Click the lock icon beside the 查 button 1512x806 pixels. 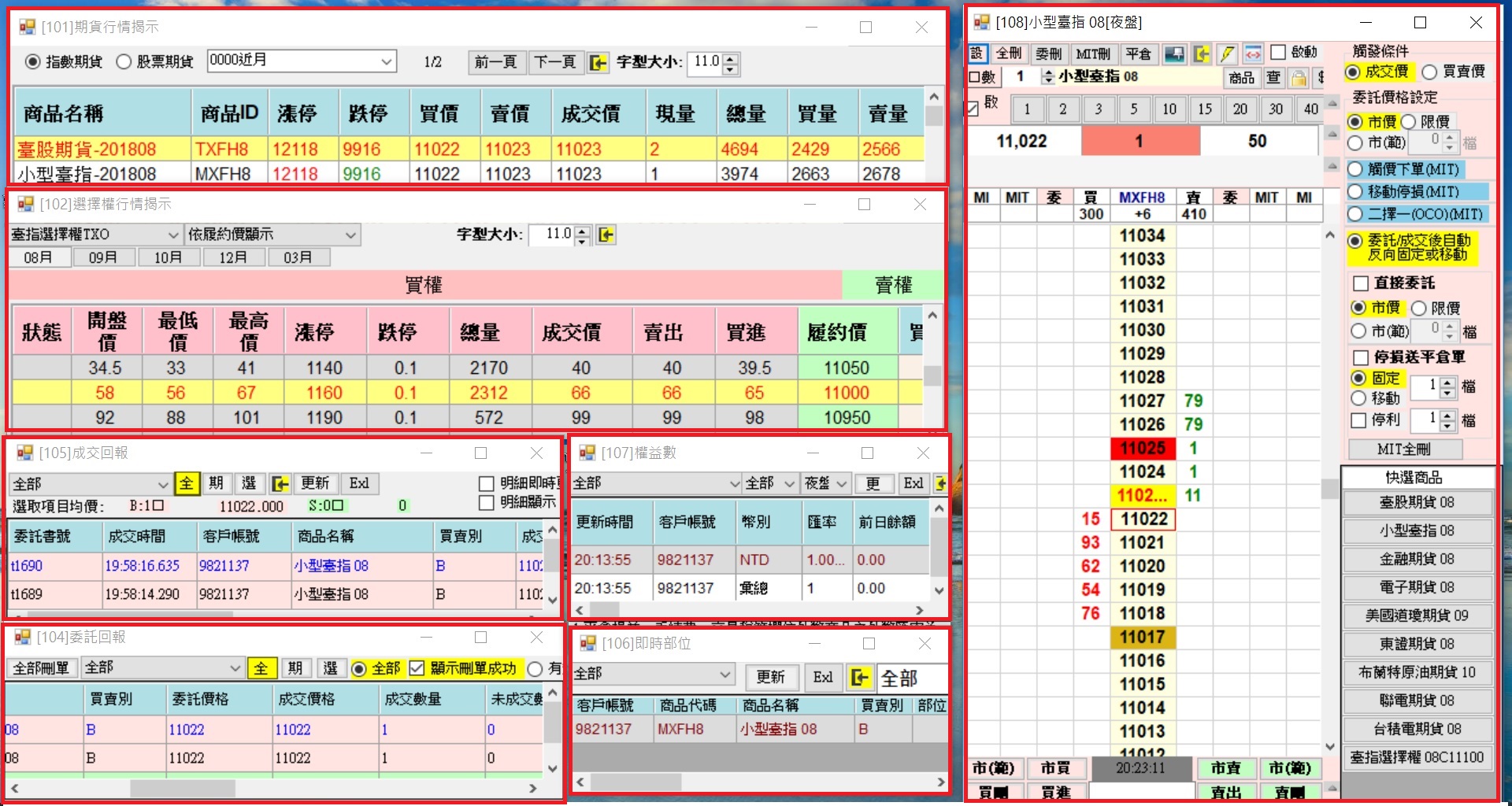pos(1298,78)
